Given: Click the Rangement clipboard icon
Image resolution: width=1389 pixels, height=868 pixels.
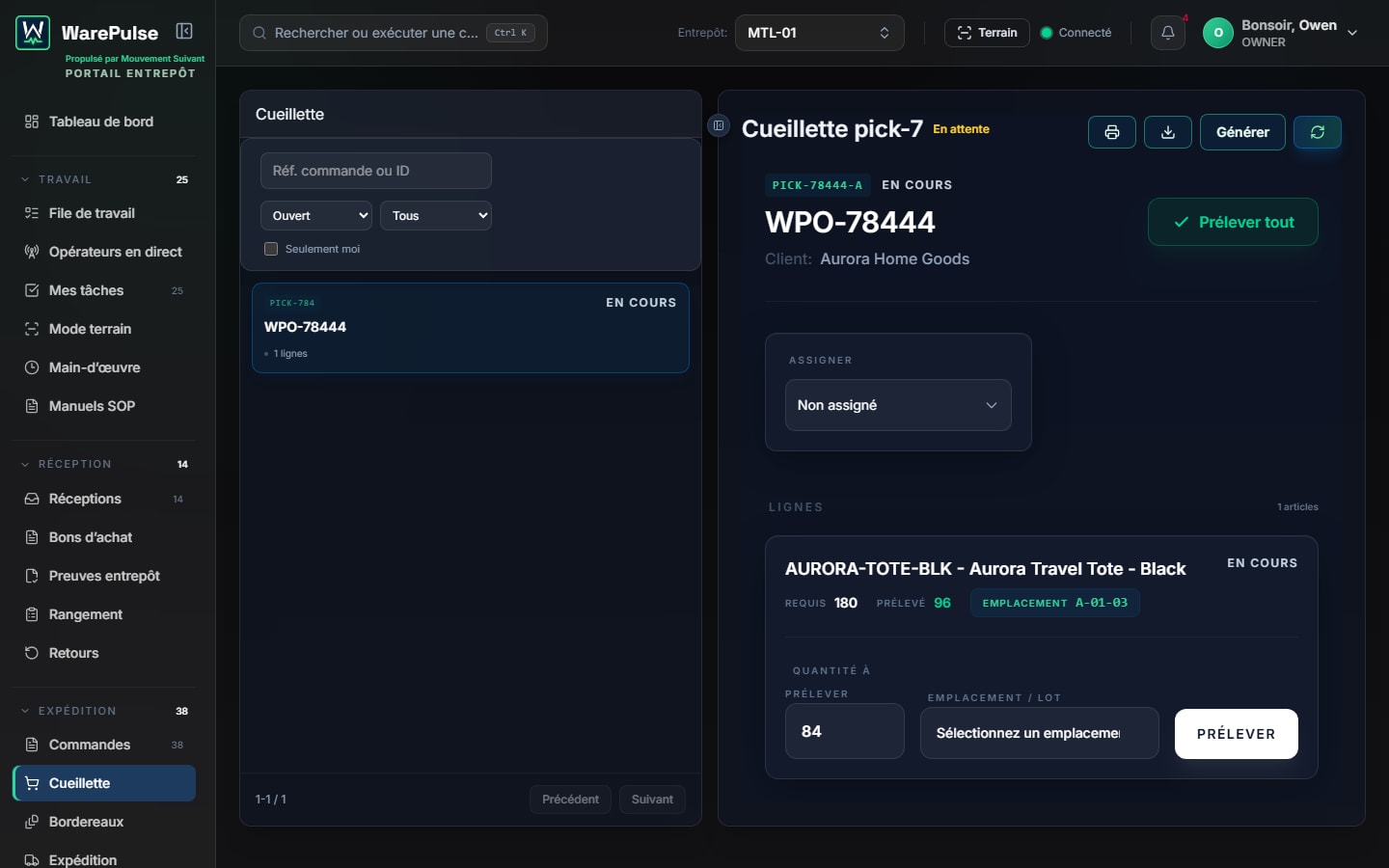Looking at the screenshot, I should coord(32,614).
